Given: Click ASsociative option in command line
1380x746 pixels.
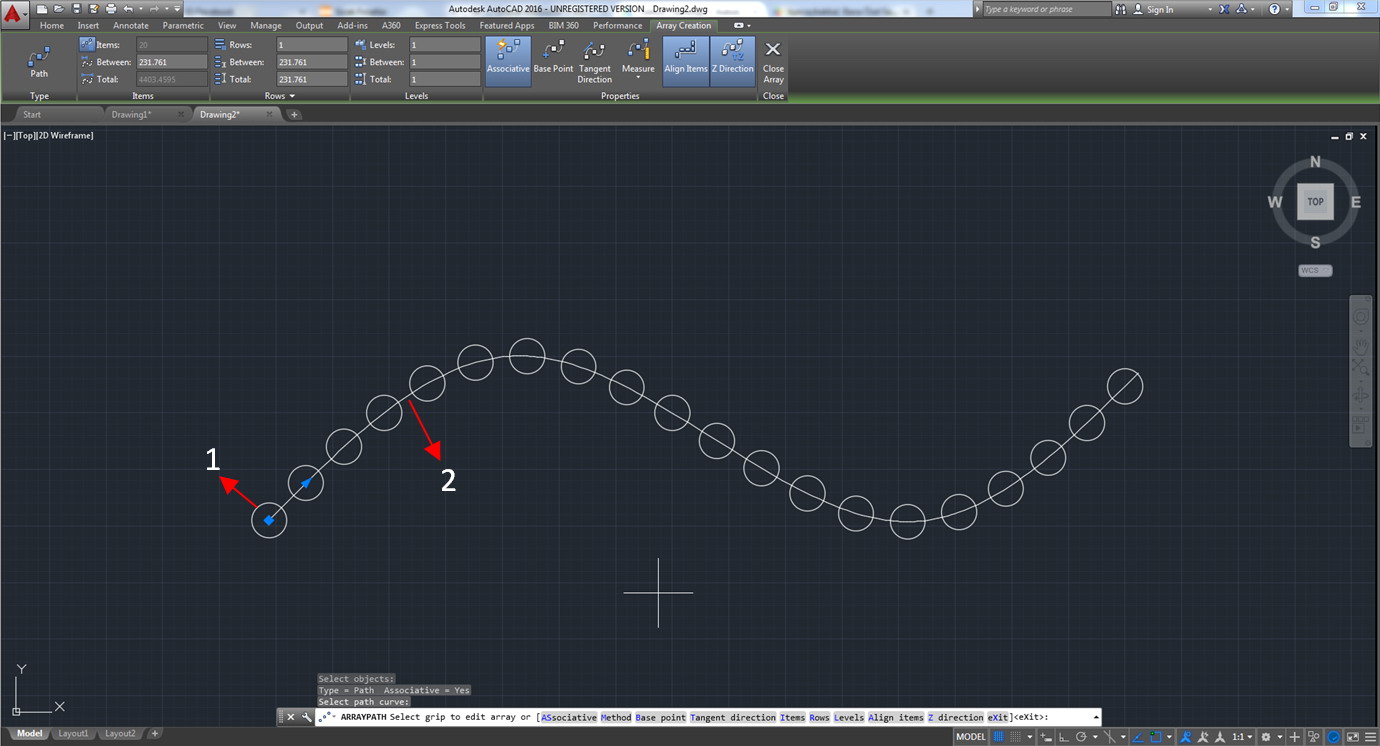Looking at the screenshot, I should [569, 717].
